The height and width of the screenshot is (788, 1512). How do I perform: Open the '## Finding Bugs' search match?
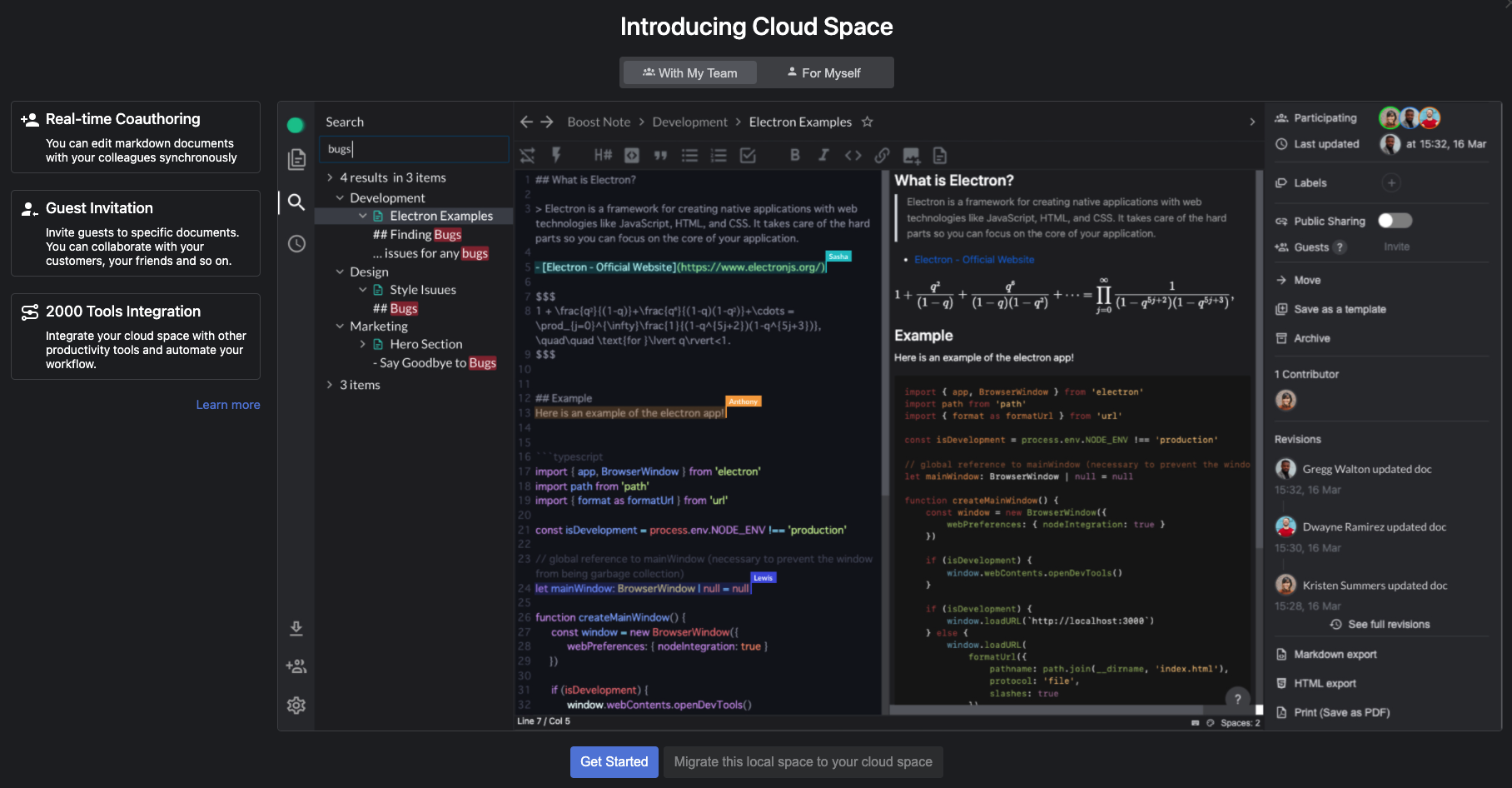click(417, 235)
